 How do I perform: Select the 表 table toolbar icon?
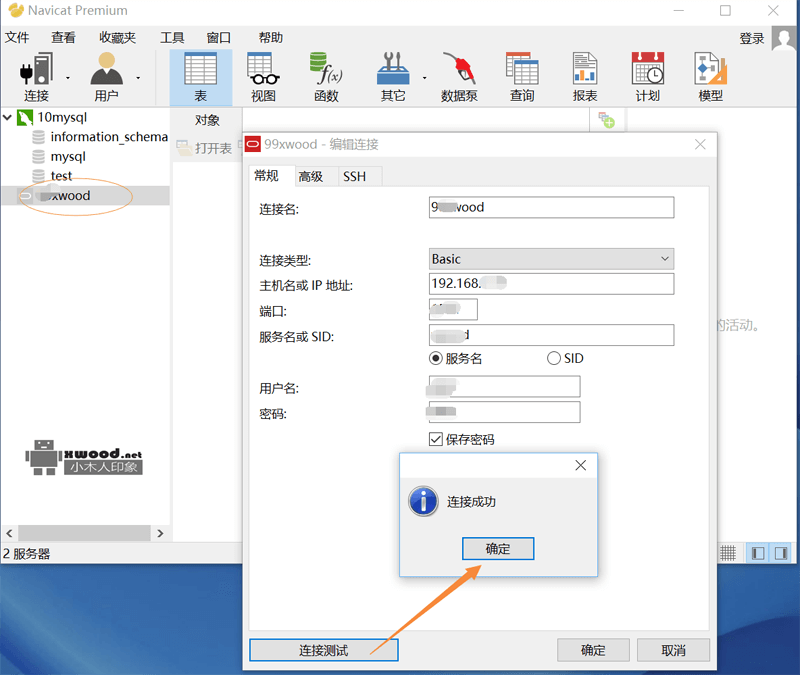[x=201, y=77]
